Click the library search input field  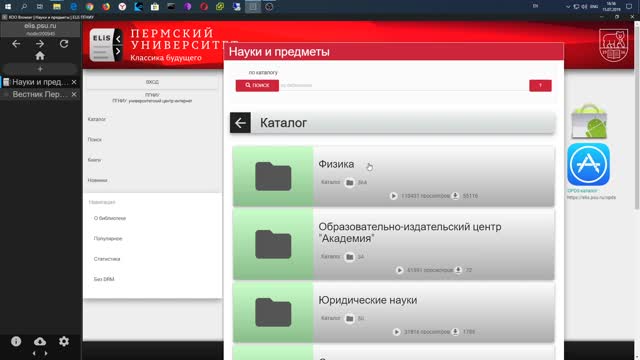coord(404,85)
